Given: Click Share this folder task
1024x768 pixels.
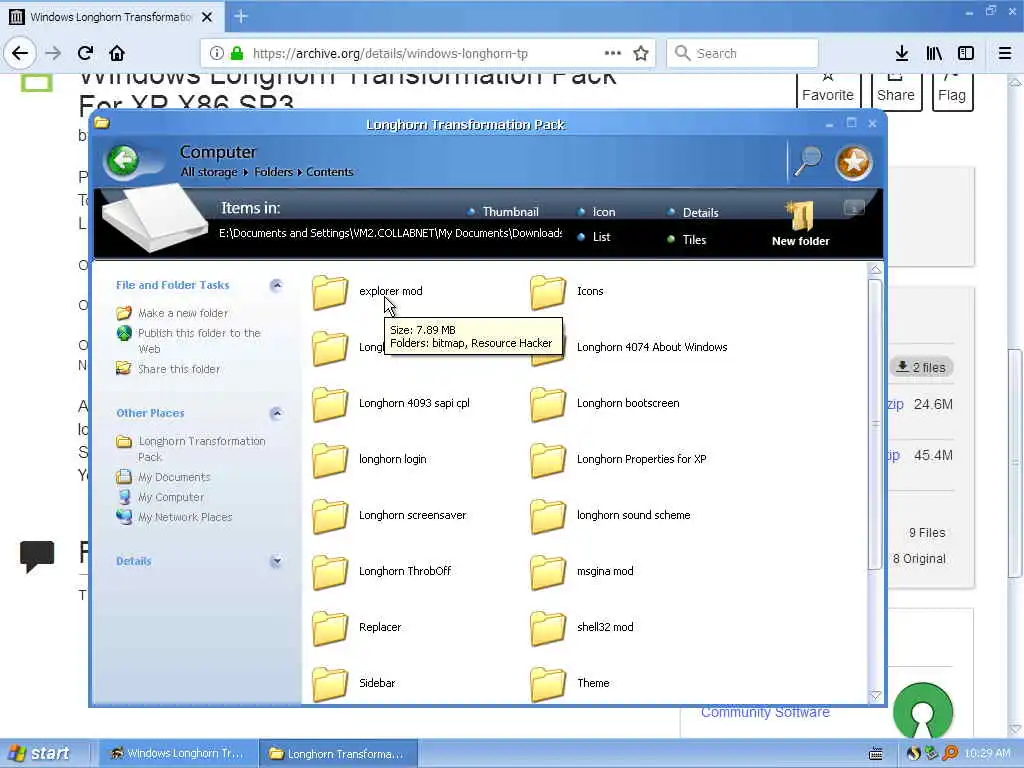Looking at the screenshot, I should click(168, 369).
